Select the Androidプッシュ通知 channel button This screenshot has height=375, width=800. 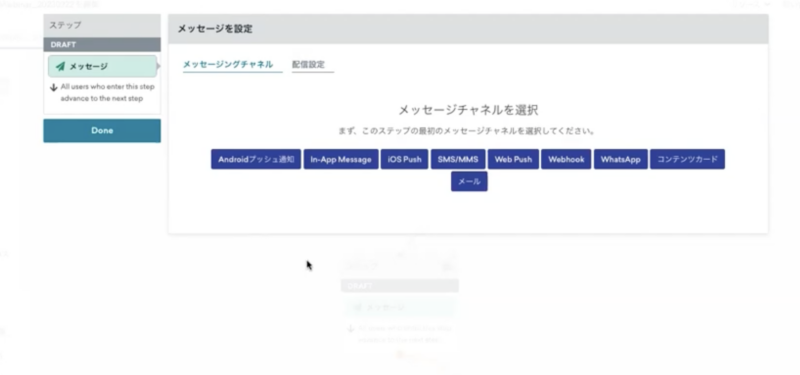pyautogui.click(x=256, y=159)
